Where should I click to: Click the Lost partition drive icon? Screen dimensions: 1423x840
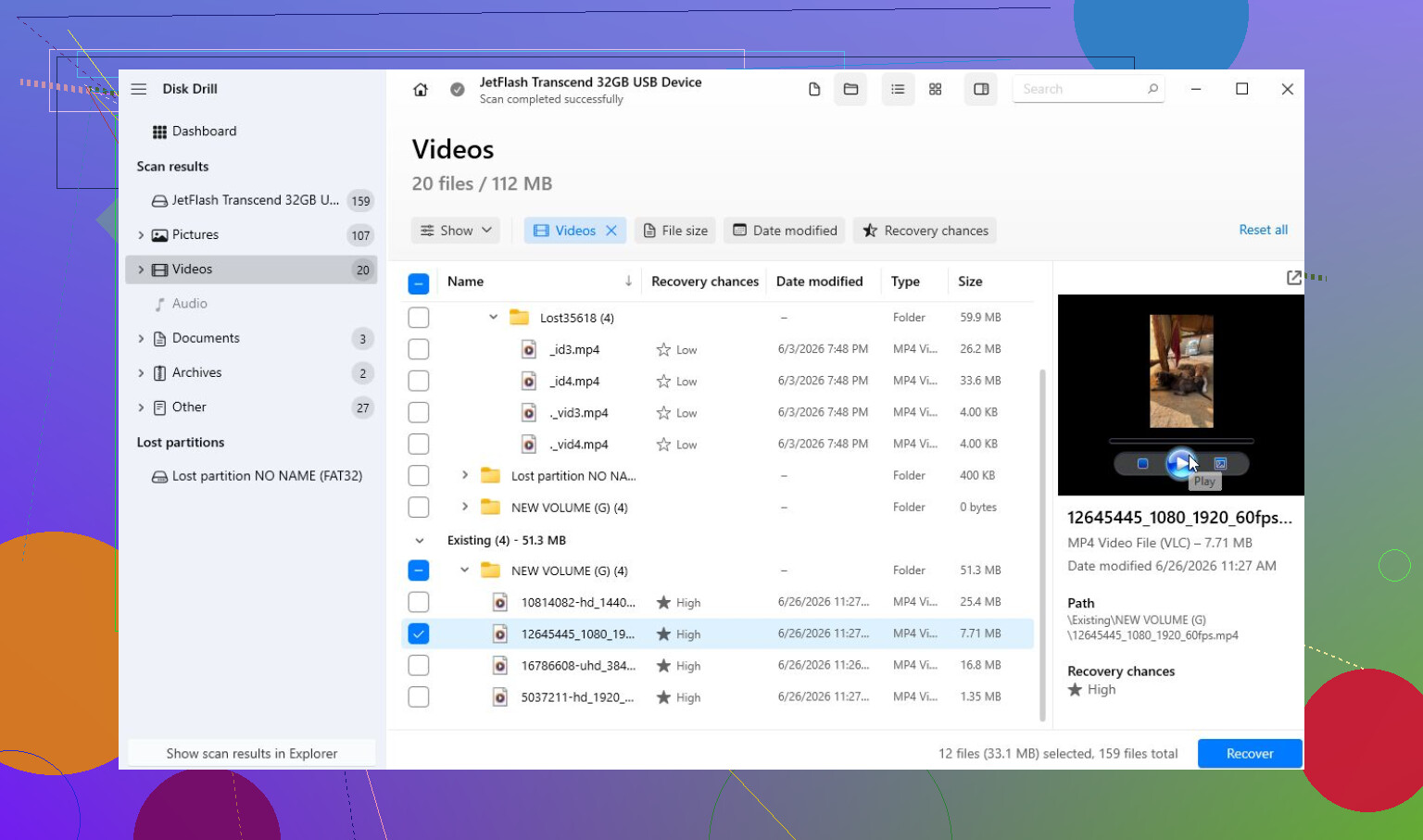click(x=159, y=477)
